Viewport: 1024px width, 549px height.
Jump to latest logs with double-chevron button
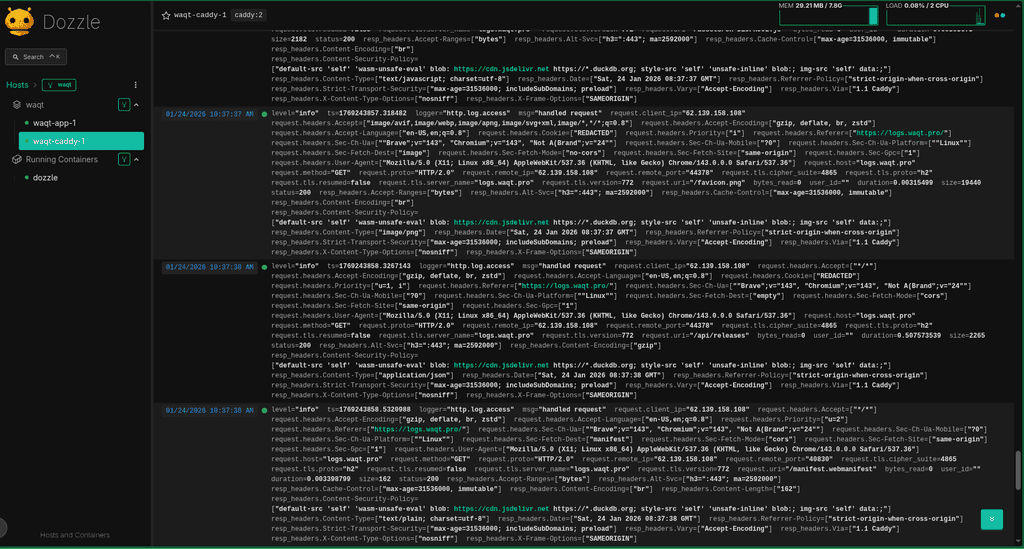pyautogui.click(x=991, y=519)
